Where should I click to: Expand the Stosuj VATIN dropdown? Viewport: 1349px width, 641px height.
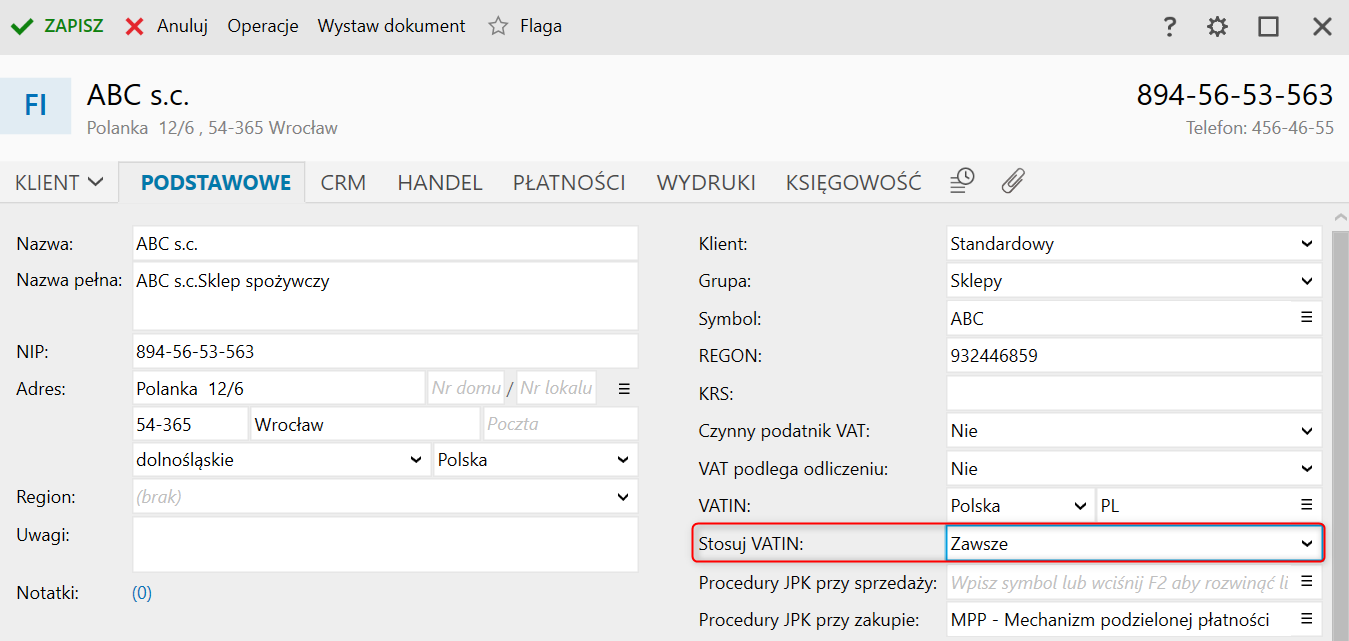coord(1306,543)
